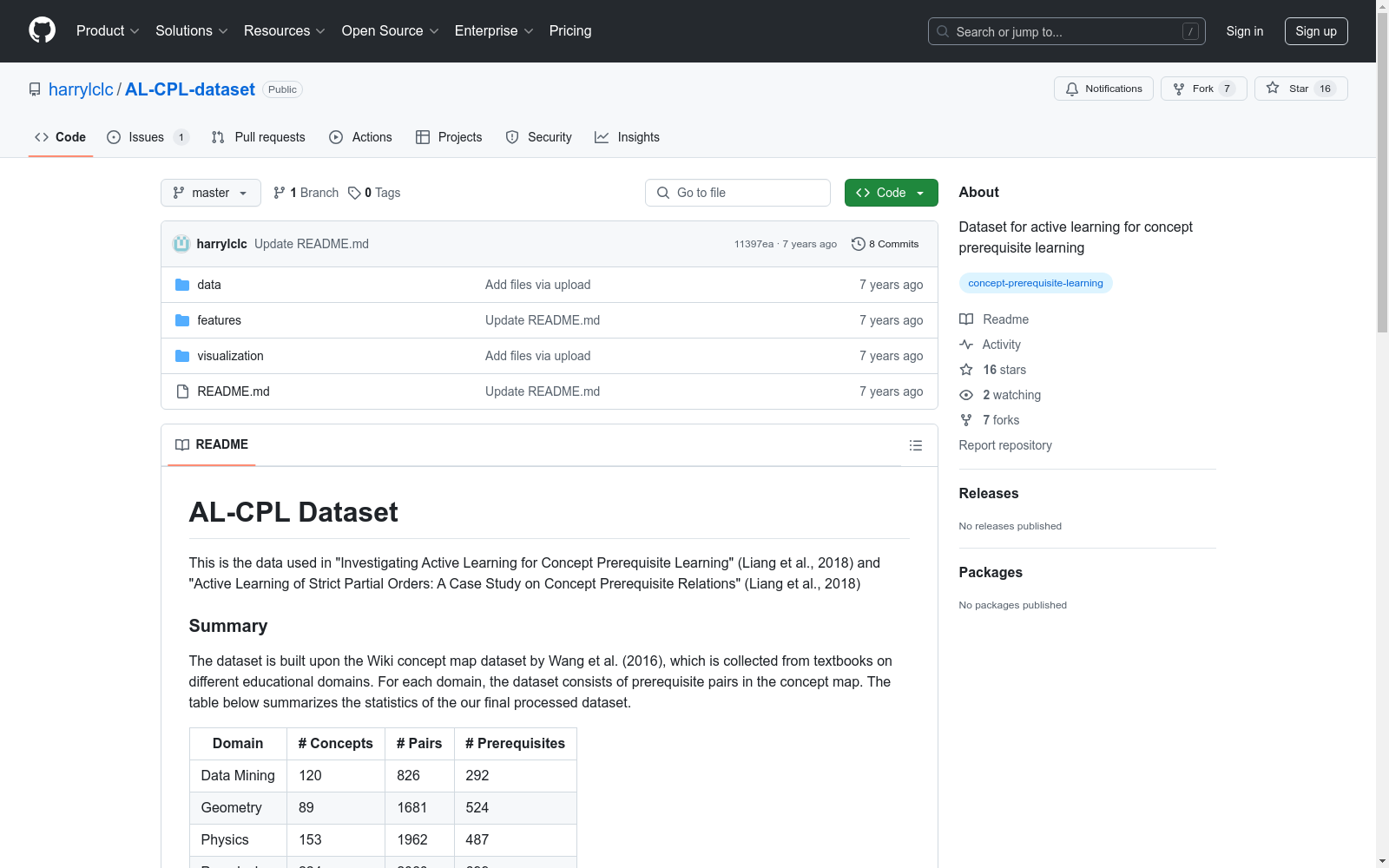Expand the Resources menu
The image size is (1389, 868).
click(x=285, y=30)
